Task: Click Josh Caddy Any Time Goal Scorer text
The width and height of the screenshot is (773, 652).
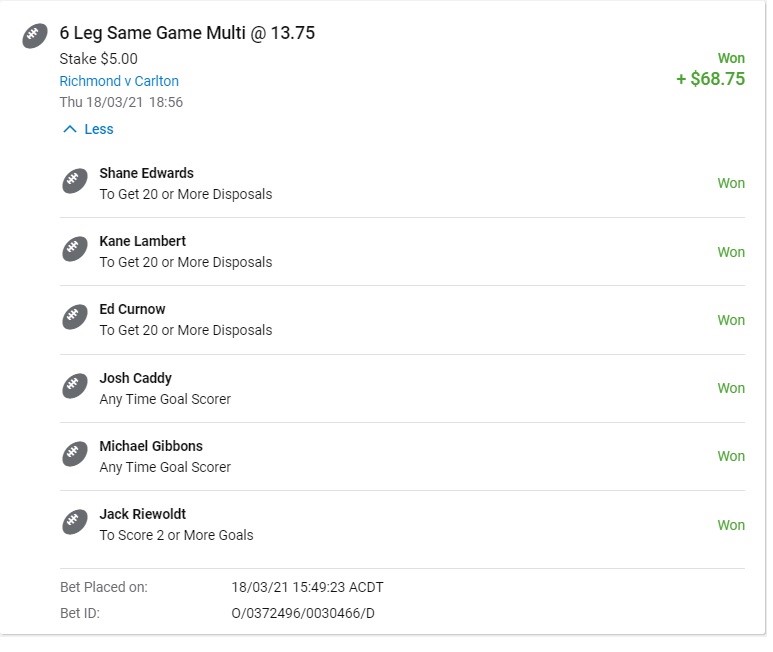Action: (x=165, y=399)
